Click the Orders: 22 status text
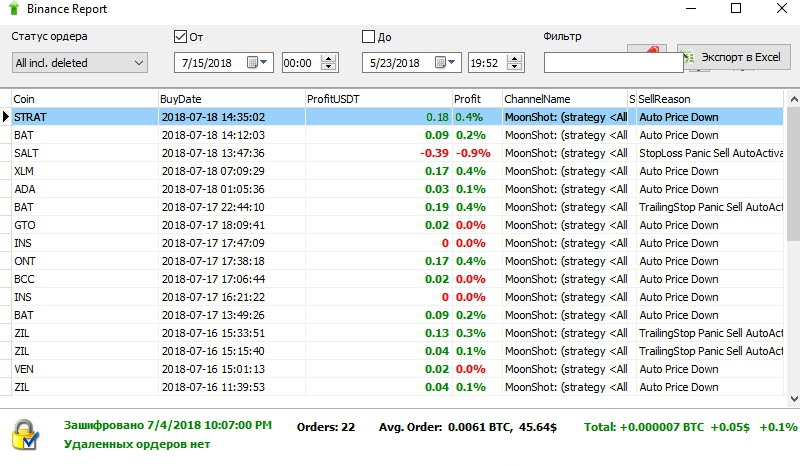The width and height of the screenshot is (800, 466). [x=326, y=427]
